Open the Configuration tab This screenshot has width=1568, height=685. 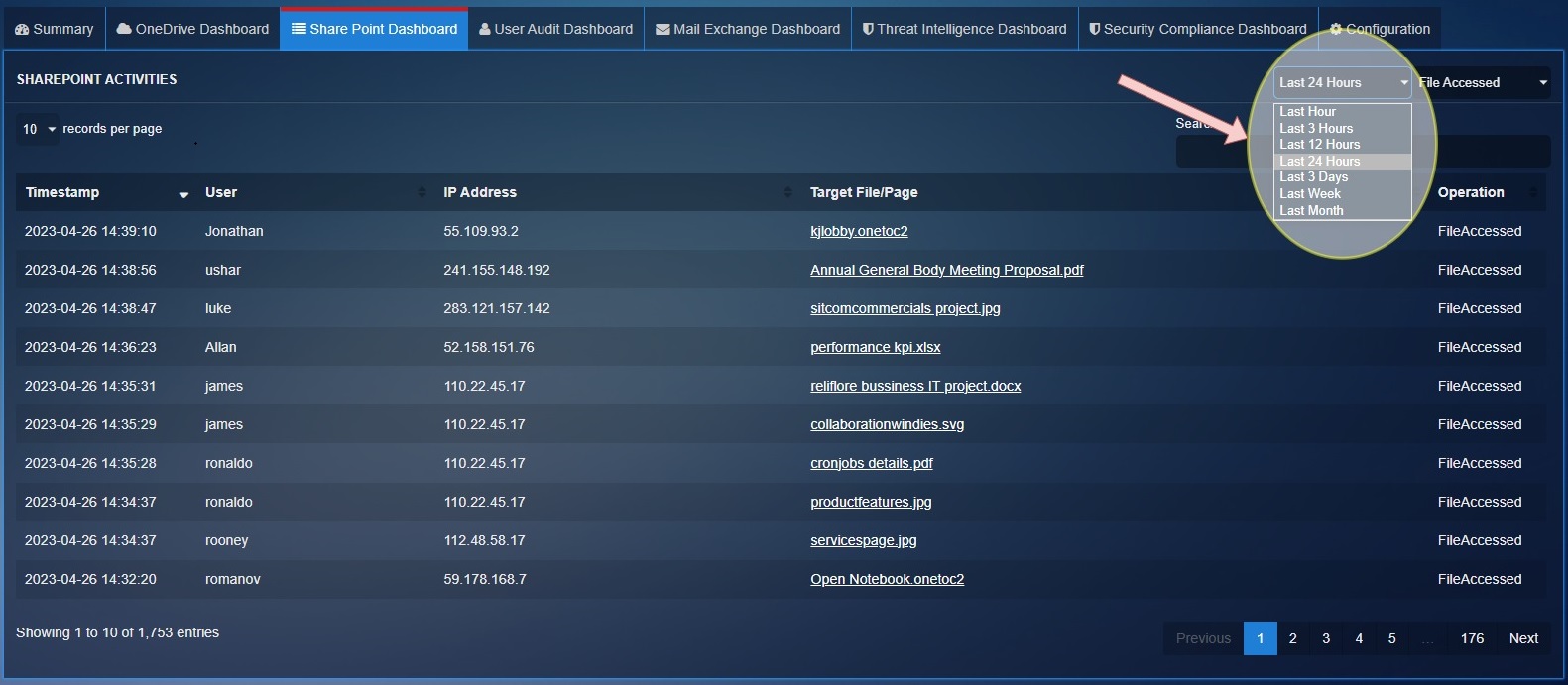[1380, 29]
